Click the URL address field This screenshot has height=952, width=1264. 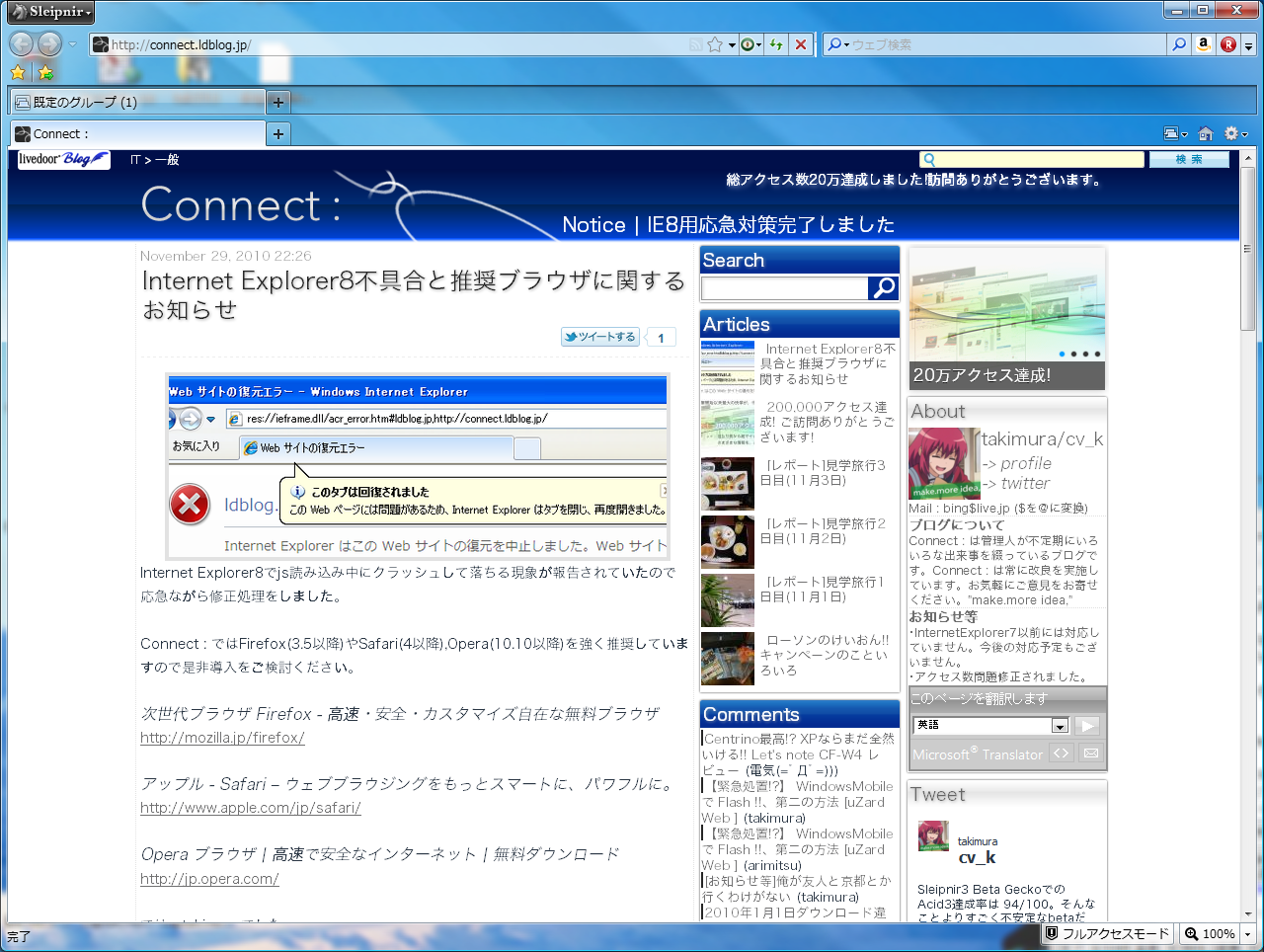tap(395, 44)
